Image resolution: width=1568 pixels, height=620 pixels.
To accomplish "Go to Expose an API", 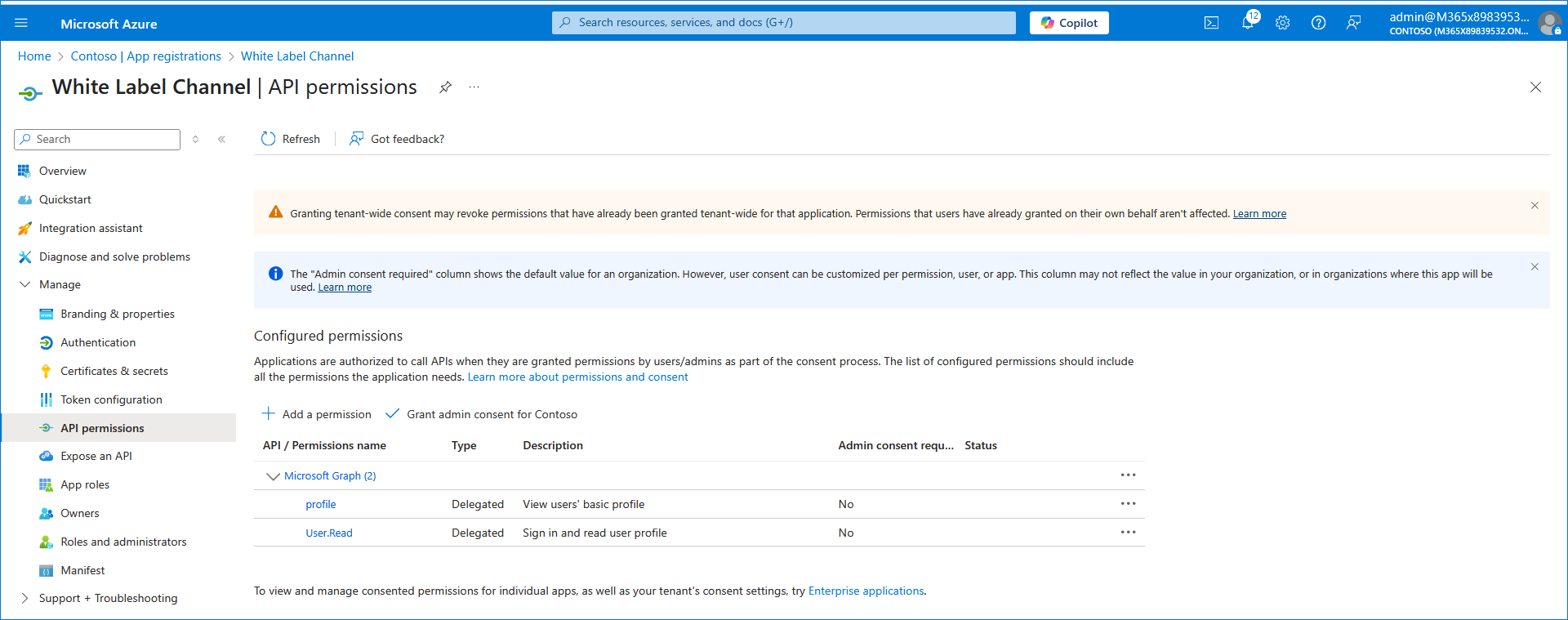I will [96, 456].
